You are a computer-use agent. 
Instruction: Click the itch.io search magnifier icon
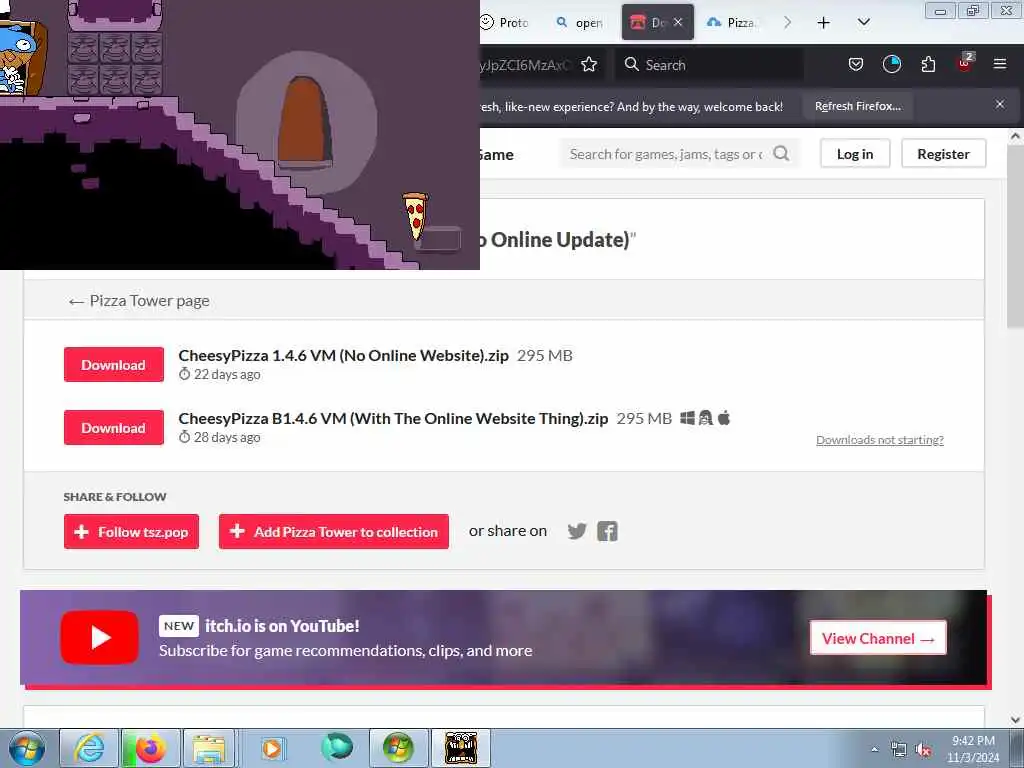[x=781, y=153]
